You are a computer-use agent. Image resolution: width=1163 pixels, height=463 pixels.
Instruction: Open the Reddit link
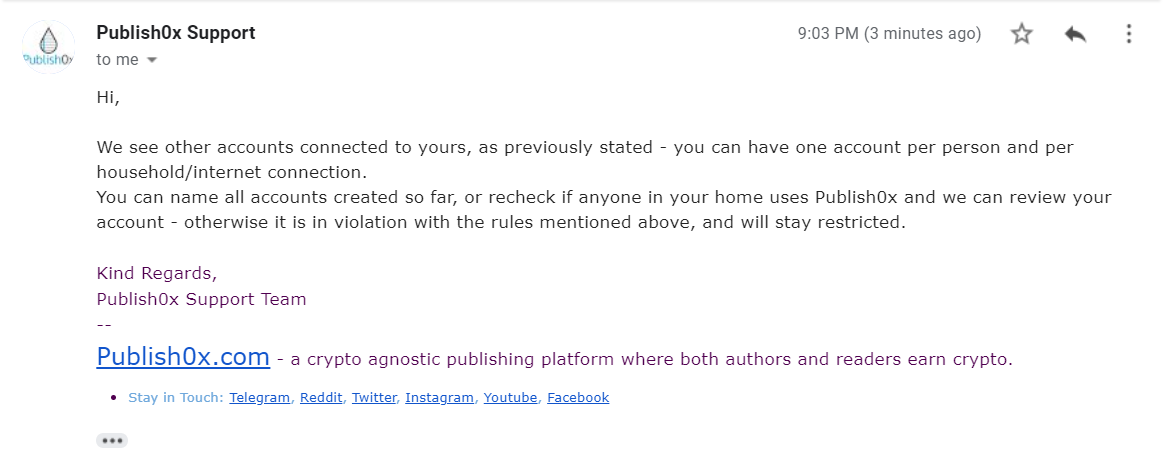click(321, 398)
